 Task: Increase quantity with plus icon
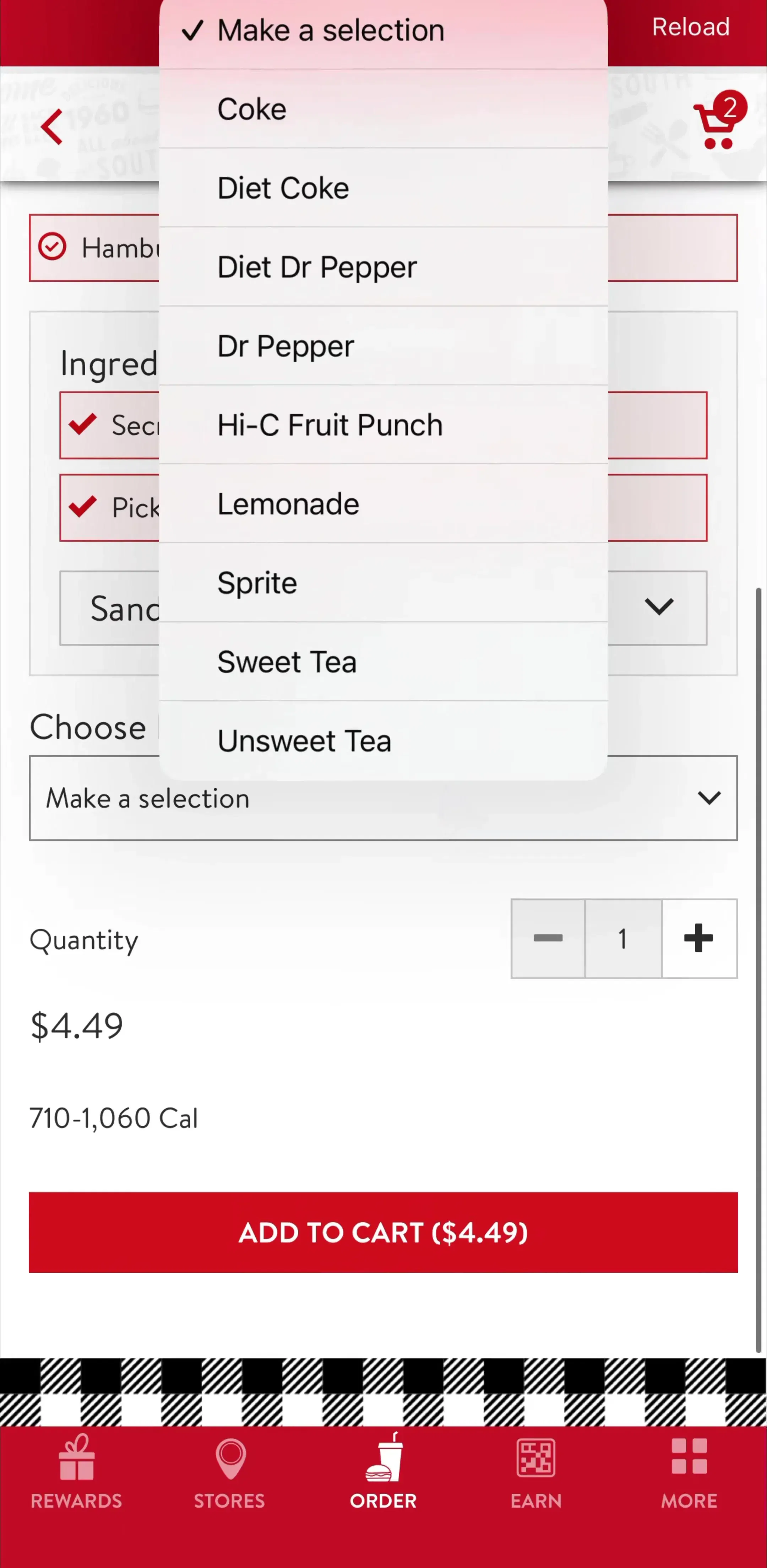point(699,939)
